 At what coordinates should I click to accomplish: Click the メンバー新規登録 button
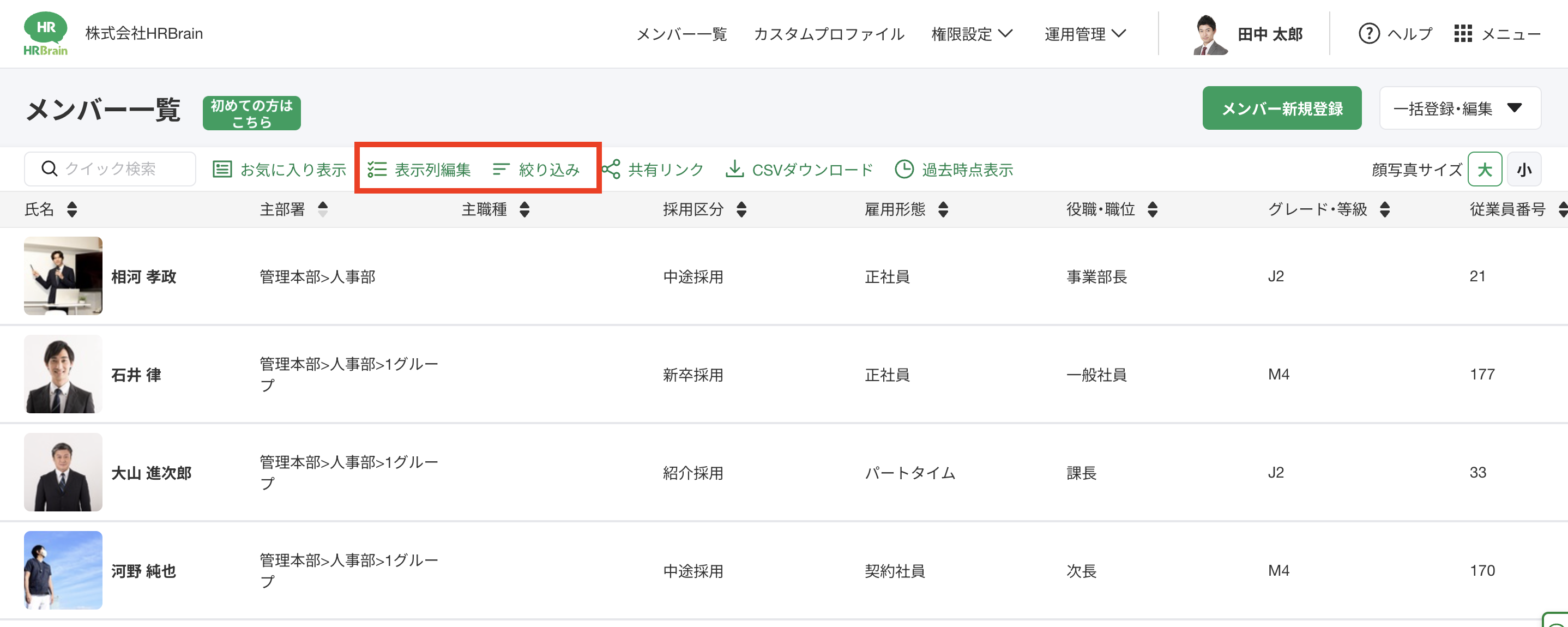(1281, 108)
